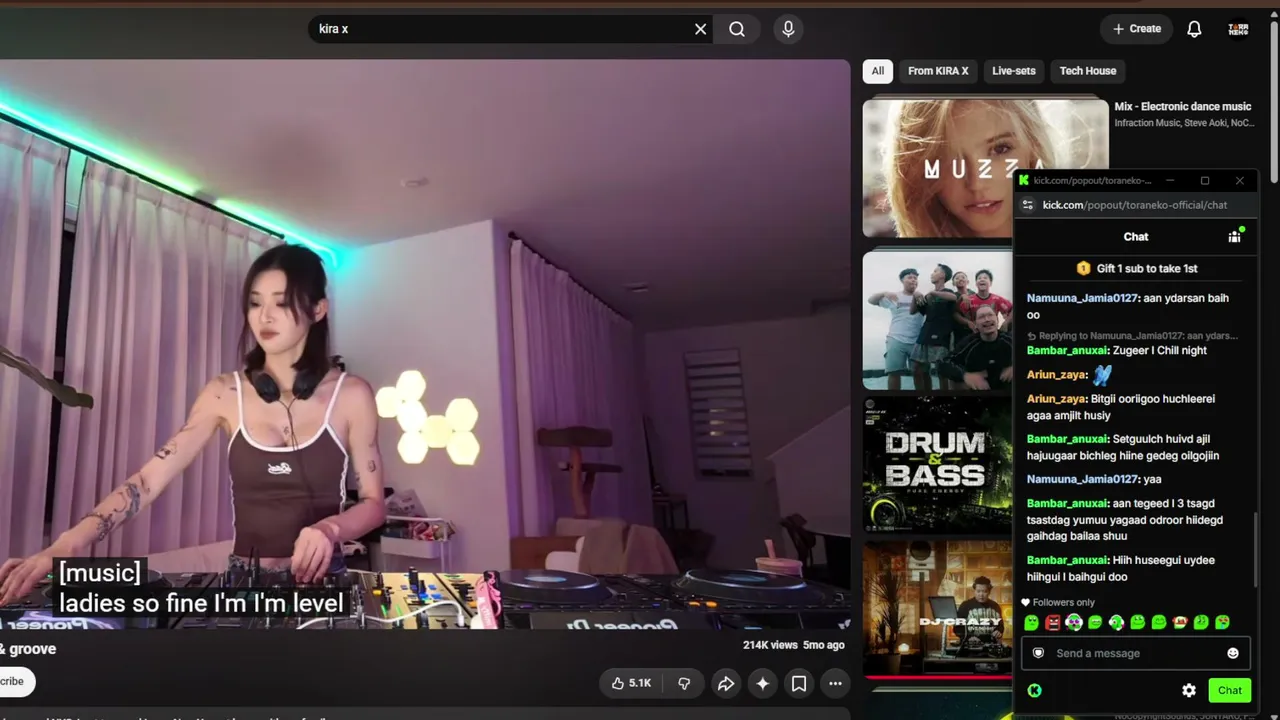
Task: Share the video
Action: click(x=725, y=683)
